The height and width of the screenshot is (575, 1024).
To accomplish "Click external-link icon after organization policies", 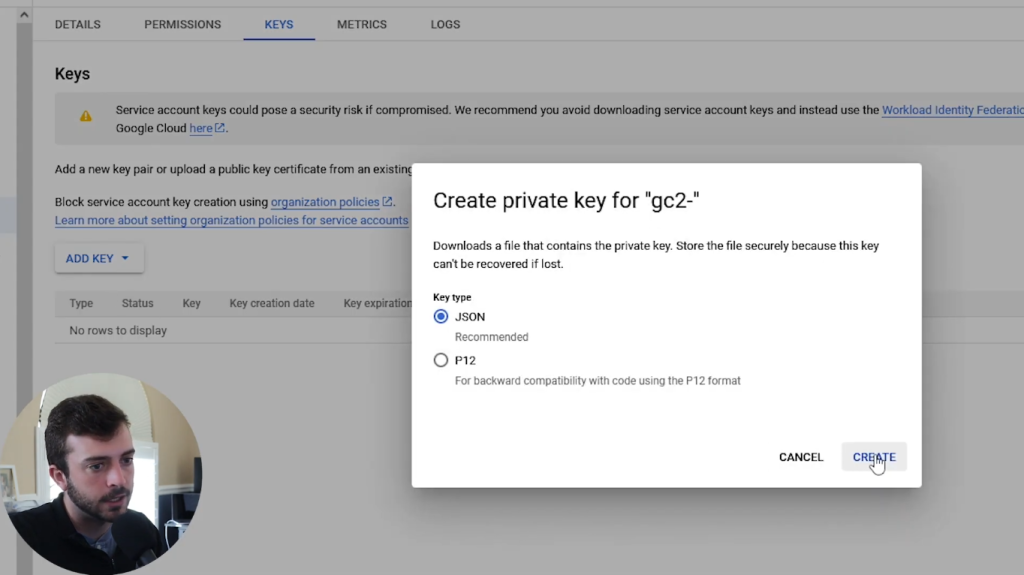I will click(x=387, y=202).
